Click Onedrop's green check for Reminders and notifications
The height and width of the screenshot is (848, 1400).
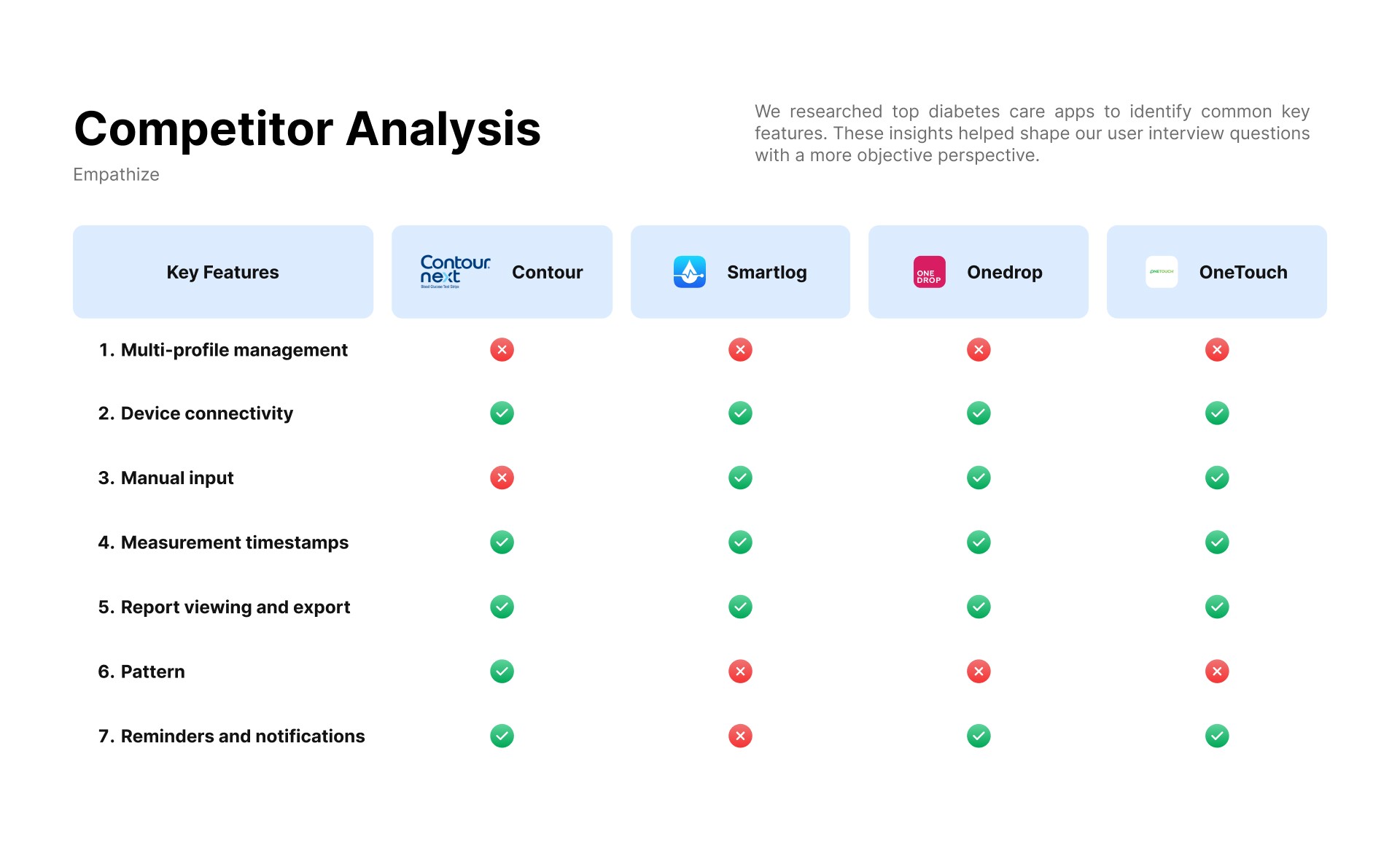(979, 736)
